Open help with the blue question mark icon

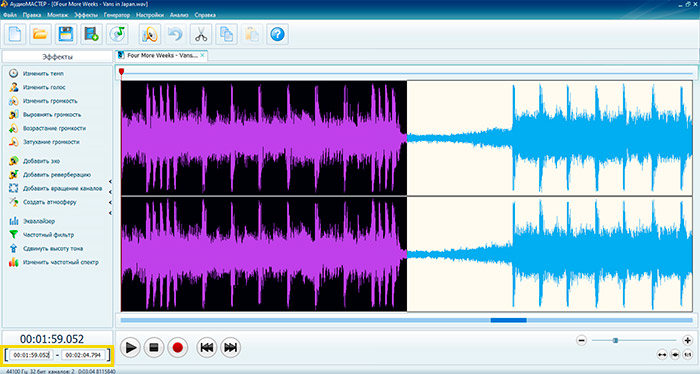point(277,34)
